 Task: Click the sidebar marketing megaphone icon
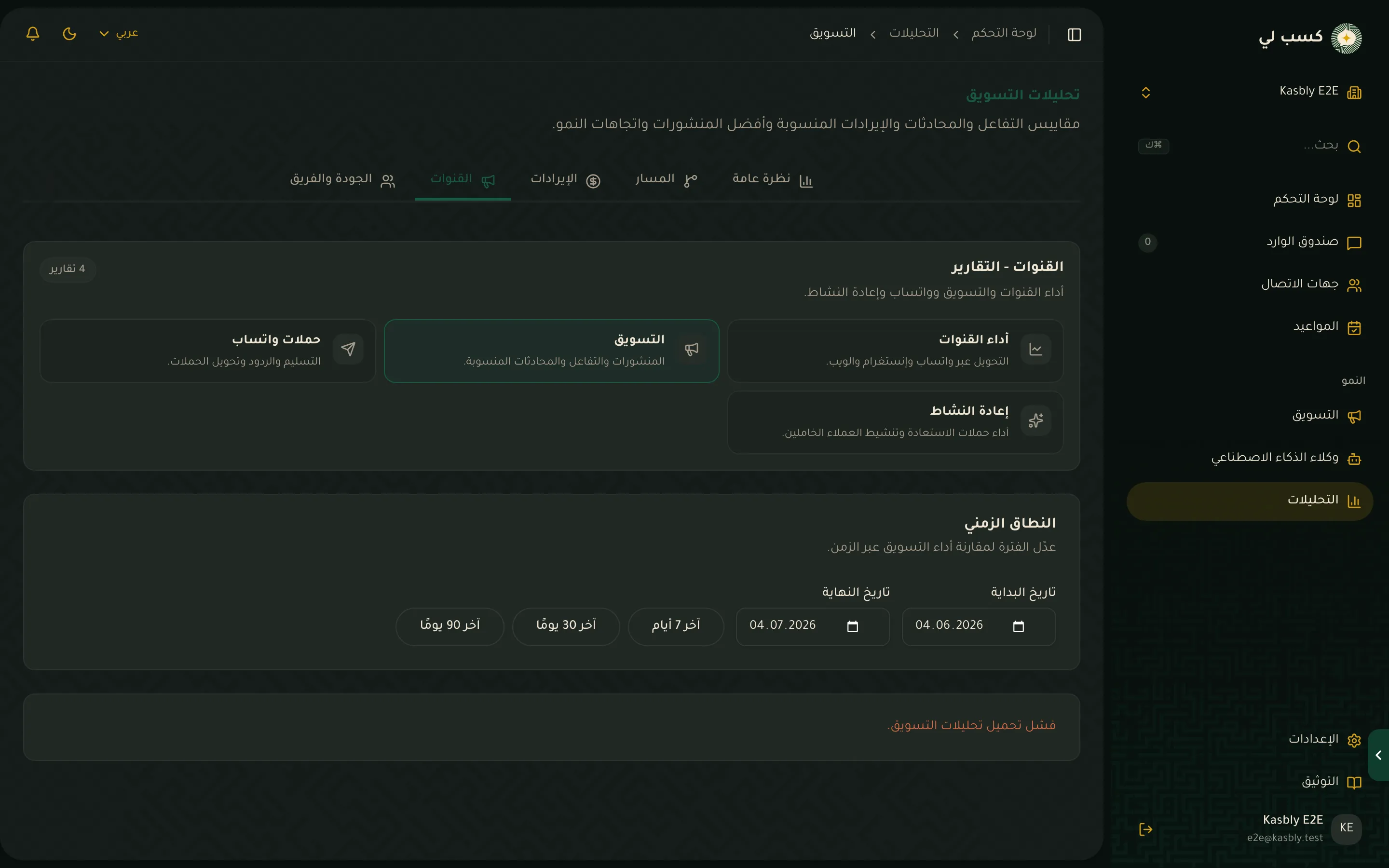point(1354,416)
